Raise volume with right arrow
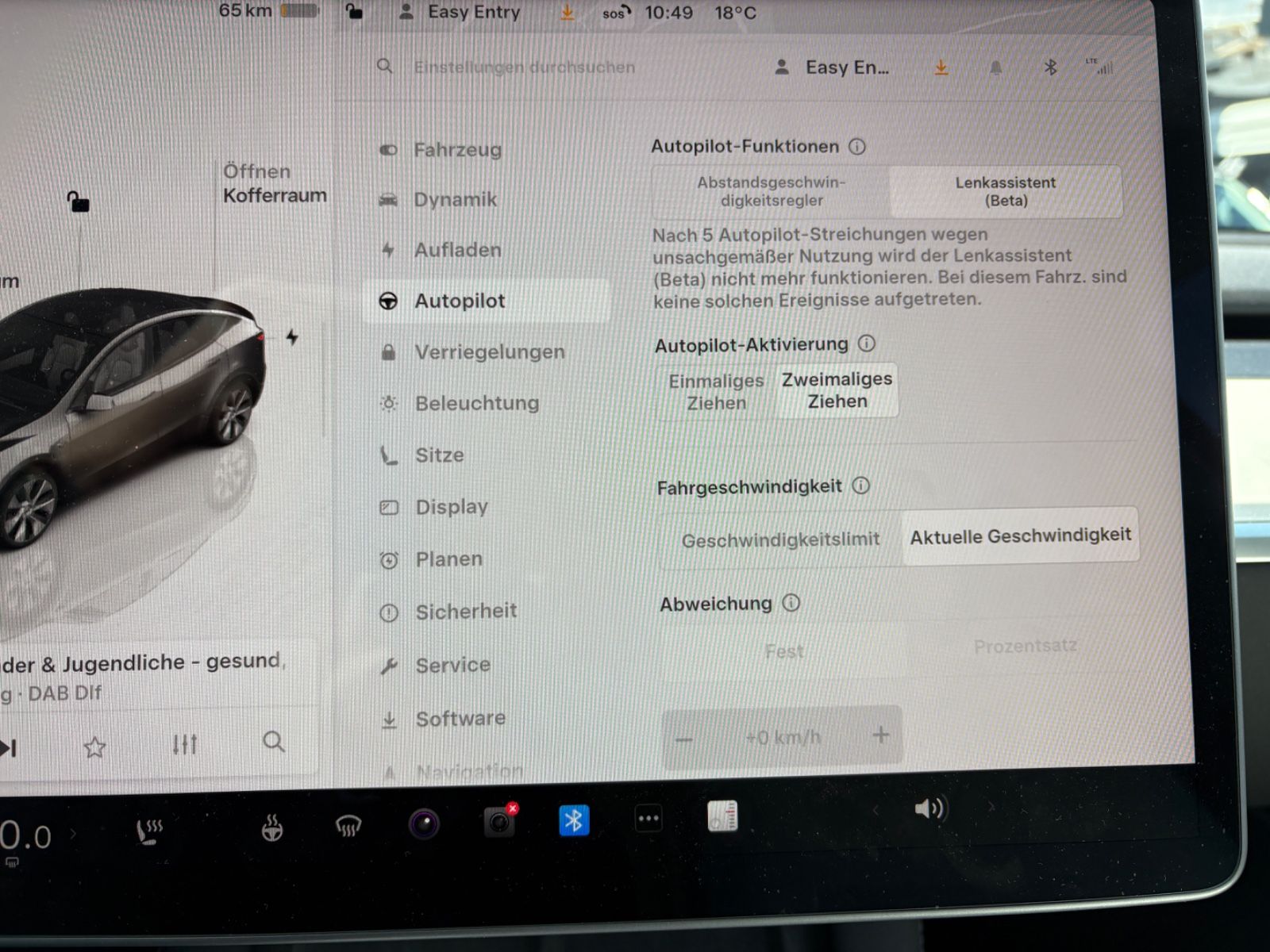Image resolution: width=1270 pixels, height=952 pixels. point(990,807)
